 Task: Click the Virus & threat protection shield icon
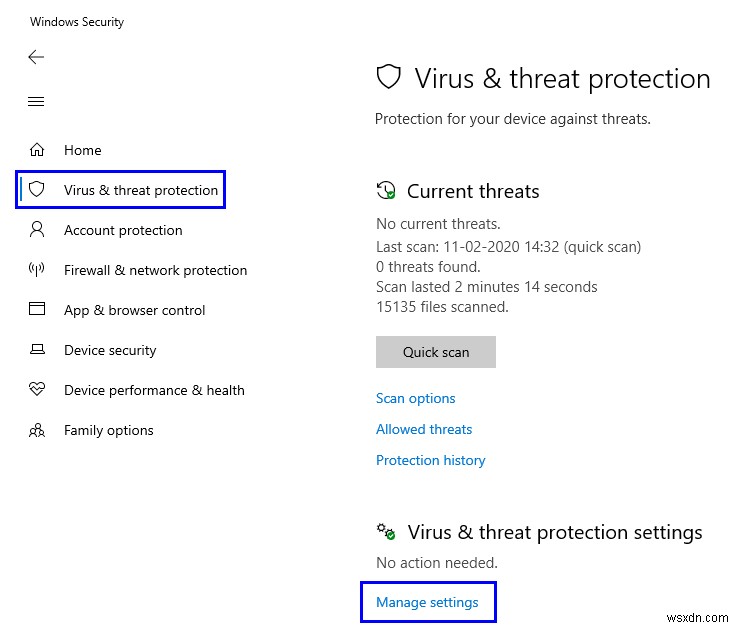pyautogui.click(x=37, y=190)
